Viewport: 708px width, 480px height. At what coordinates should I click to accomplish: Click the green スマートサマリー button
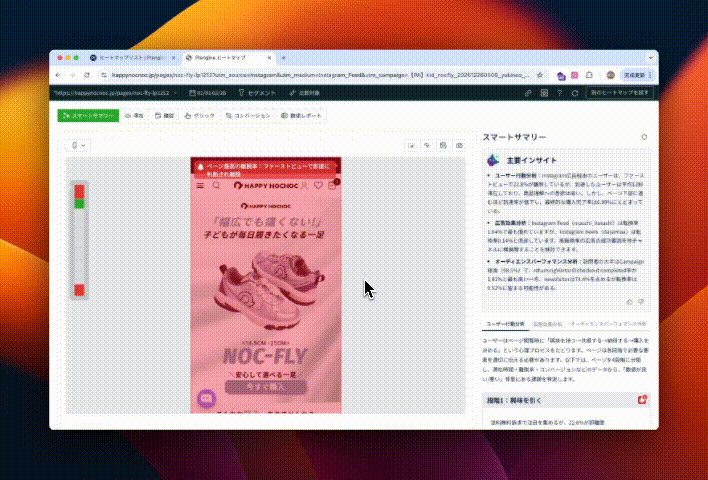tap(88, 116)
